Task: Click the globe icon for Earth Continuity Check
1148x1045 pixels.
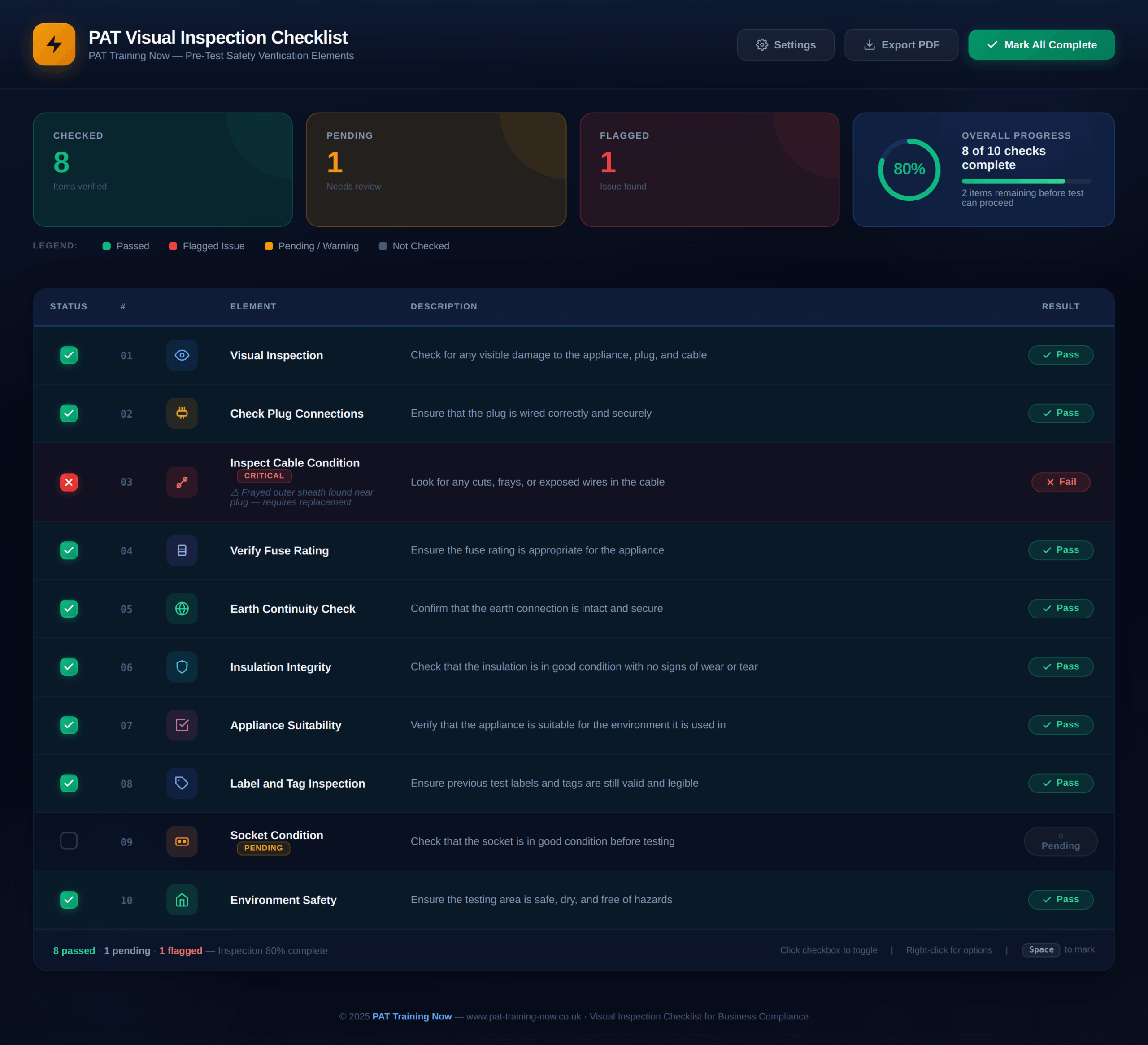Action: (182, 609)
